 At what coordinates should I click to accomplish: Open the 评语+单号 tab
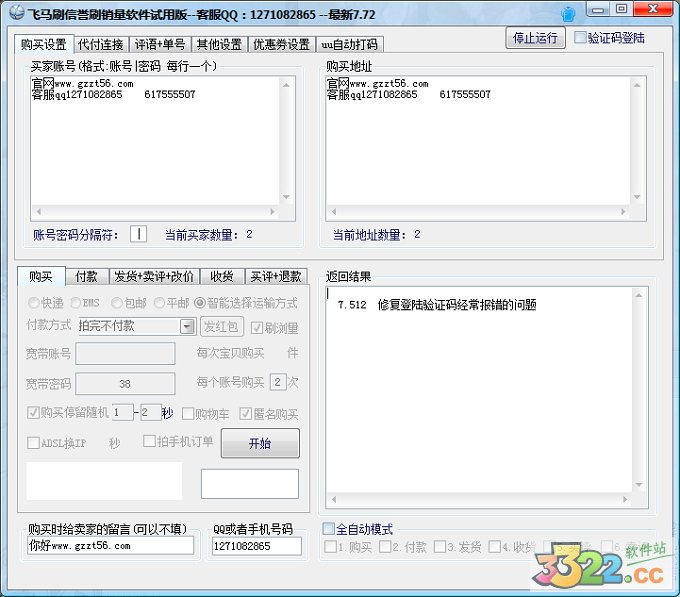pyautogui.click(x=160, y=44)
